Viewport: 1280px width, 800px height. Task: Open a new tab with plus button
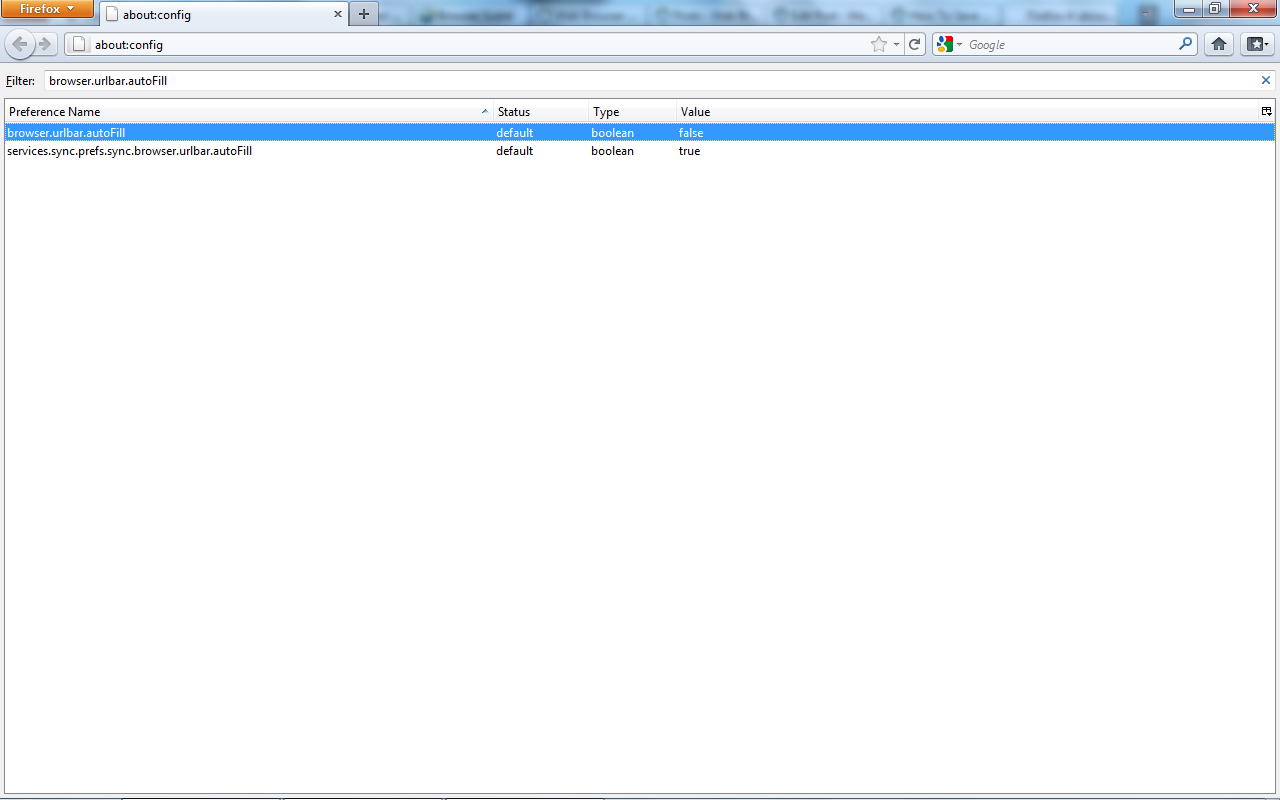pos(364,14)
